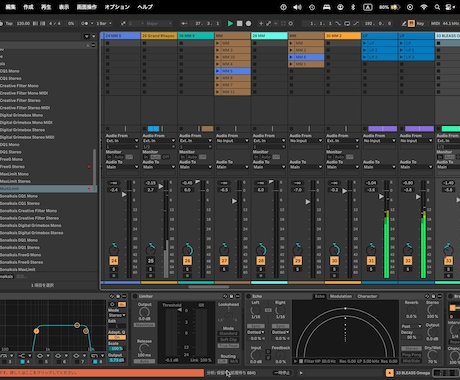The height and width of the screenshot is (380, 460).
Task: Stop playback with the square Stop button
Action: [x=239, y=23]
